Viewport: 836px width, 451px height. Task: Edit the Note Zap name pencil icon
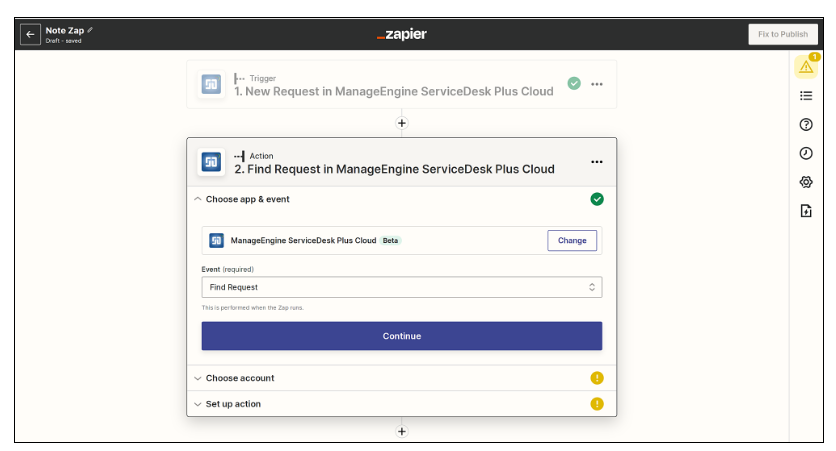[90, 30]
